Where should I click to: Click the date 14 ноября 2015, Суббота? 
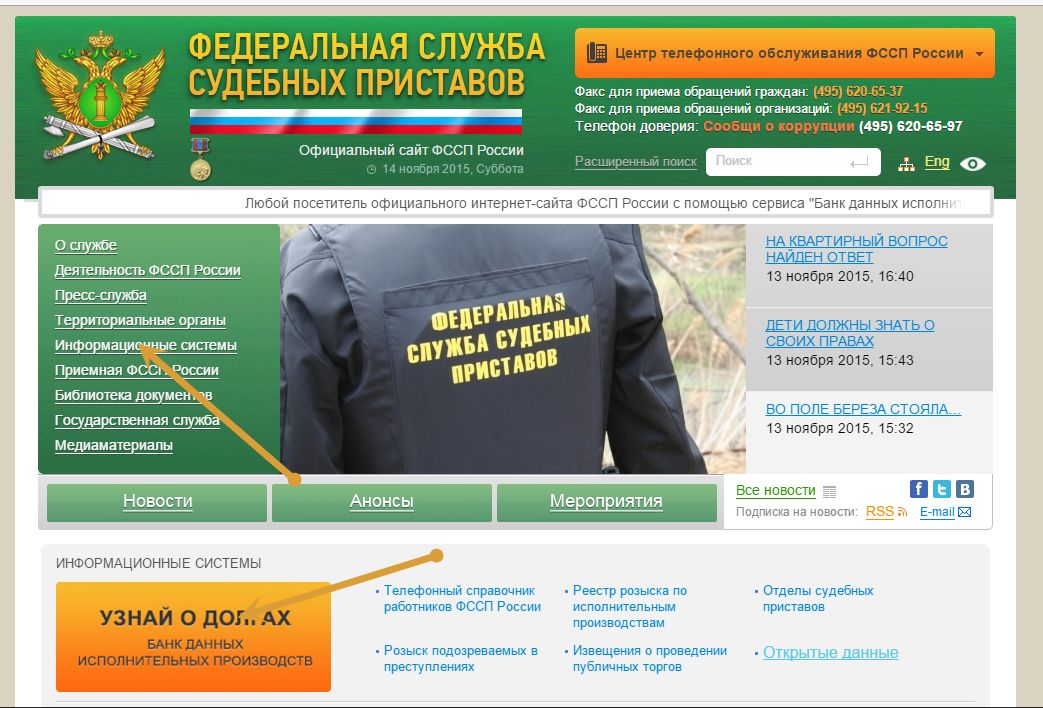pyautogui.click(x=452, y=169)
